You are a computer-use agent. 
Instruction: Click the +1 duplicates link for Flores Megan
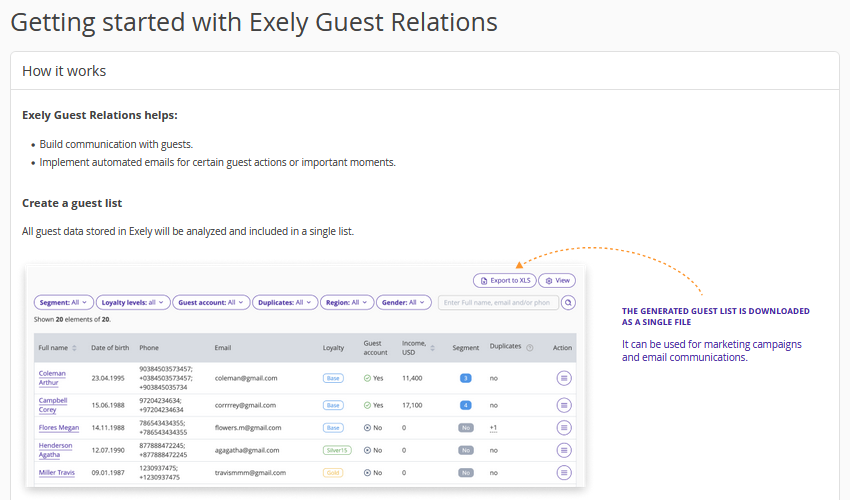[x=493, y=428]
